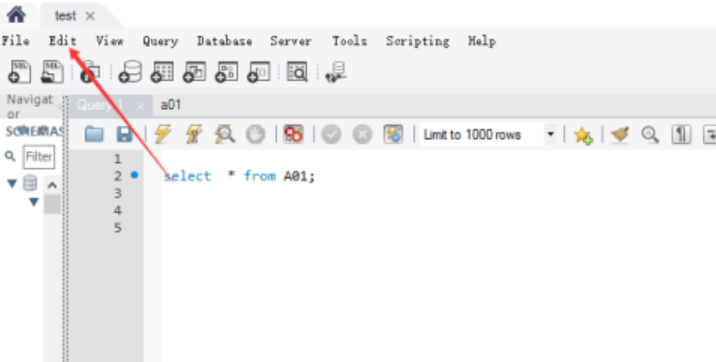
Task: Switch to the a01 tab
Action: pos(171,105)
